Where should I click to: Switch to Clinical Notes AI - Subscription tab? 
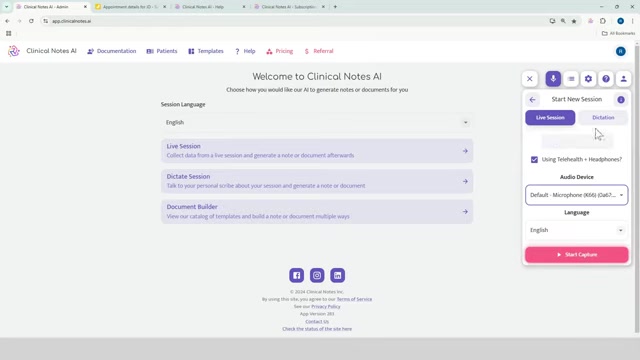coord(289,7)
